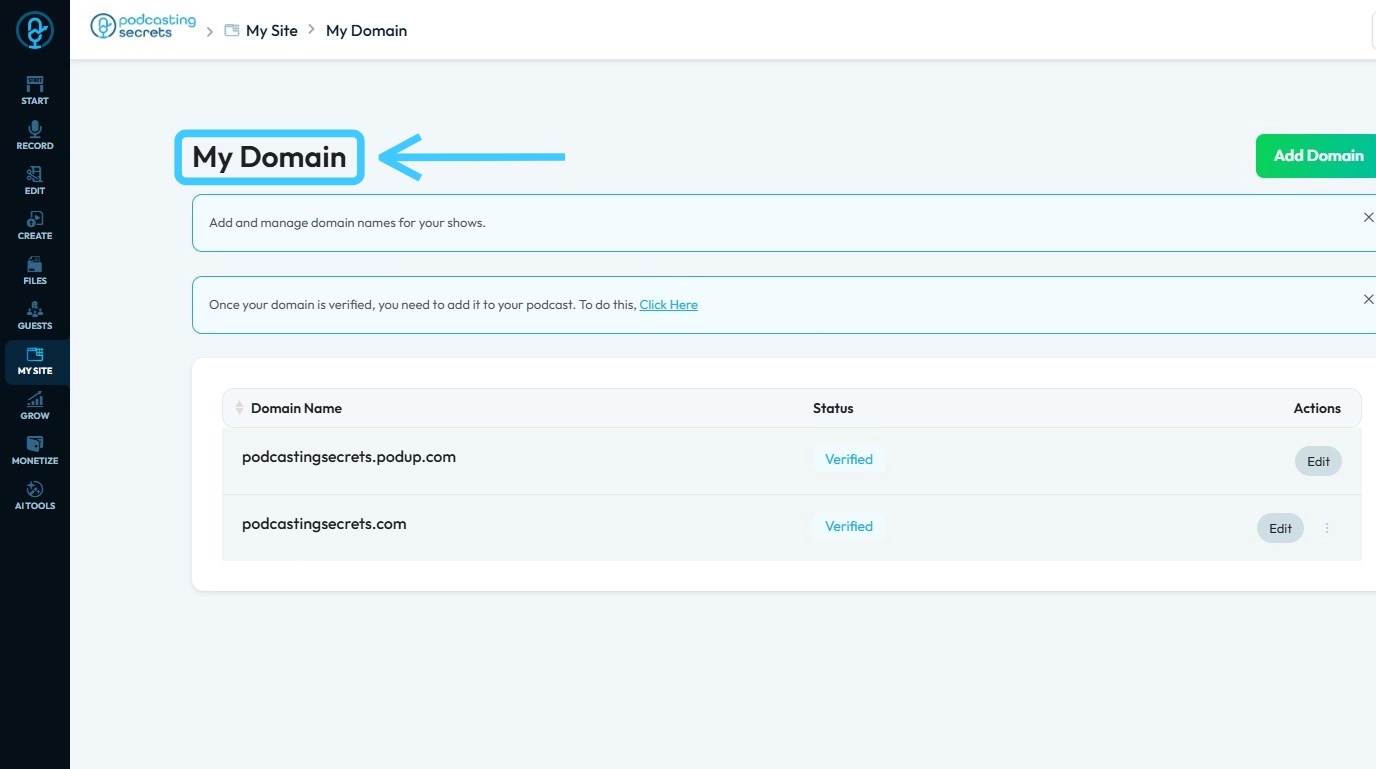Open the Files section in sidebar
Viewport: 1376px width, 769px height.
[x=35, y=270]
